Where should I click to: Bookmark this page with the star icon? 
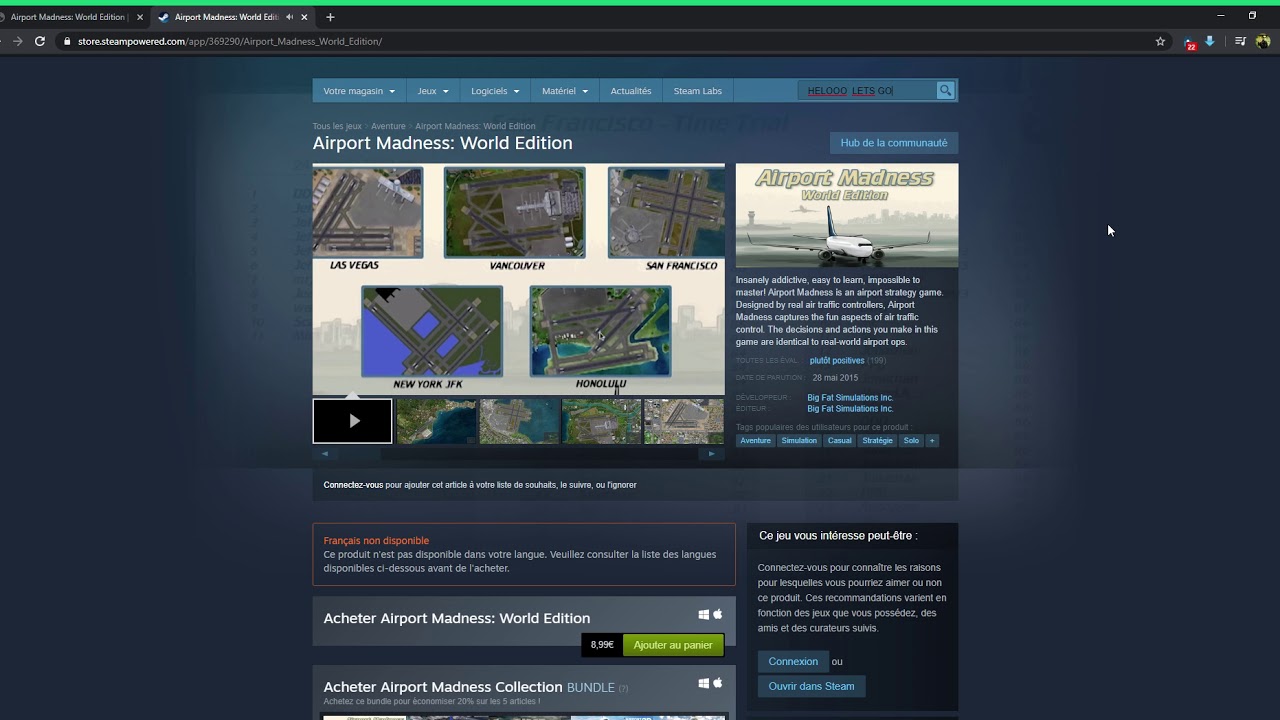tap(1160, 41)
